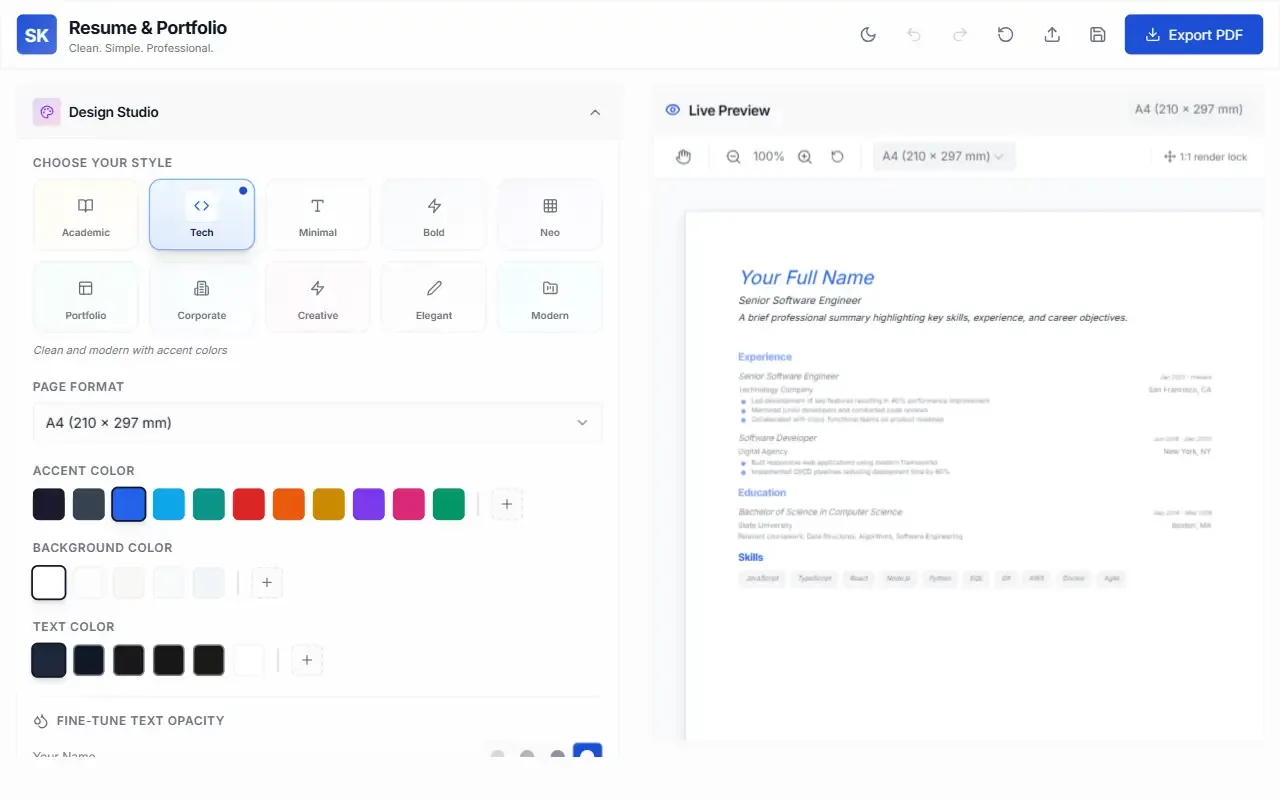Click the Export PDF button
This screenshot has width=1280, height=800.
pyautogui.click(x=1194, y=35)
